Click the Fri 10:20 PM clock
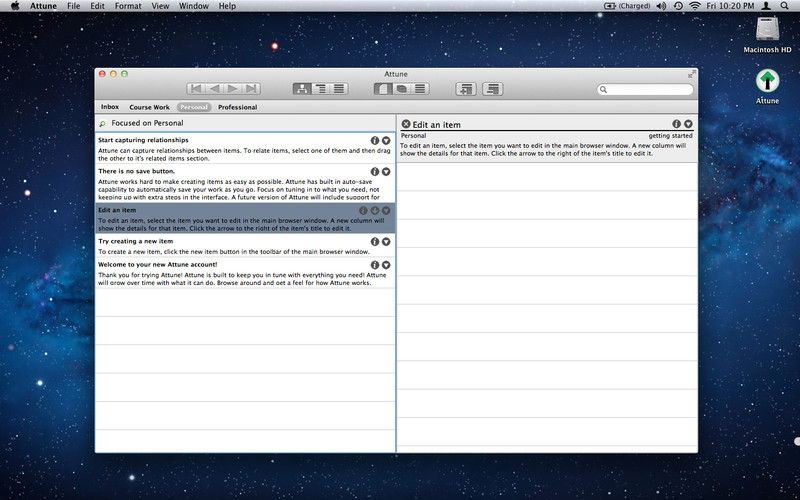The height and width of the screenshot is (500, 800). [x=730, y=6]
